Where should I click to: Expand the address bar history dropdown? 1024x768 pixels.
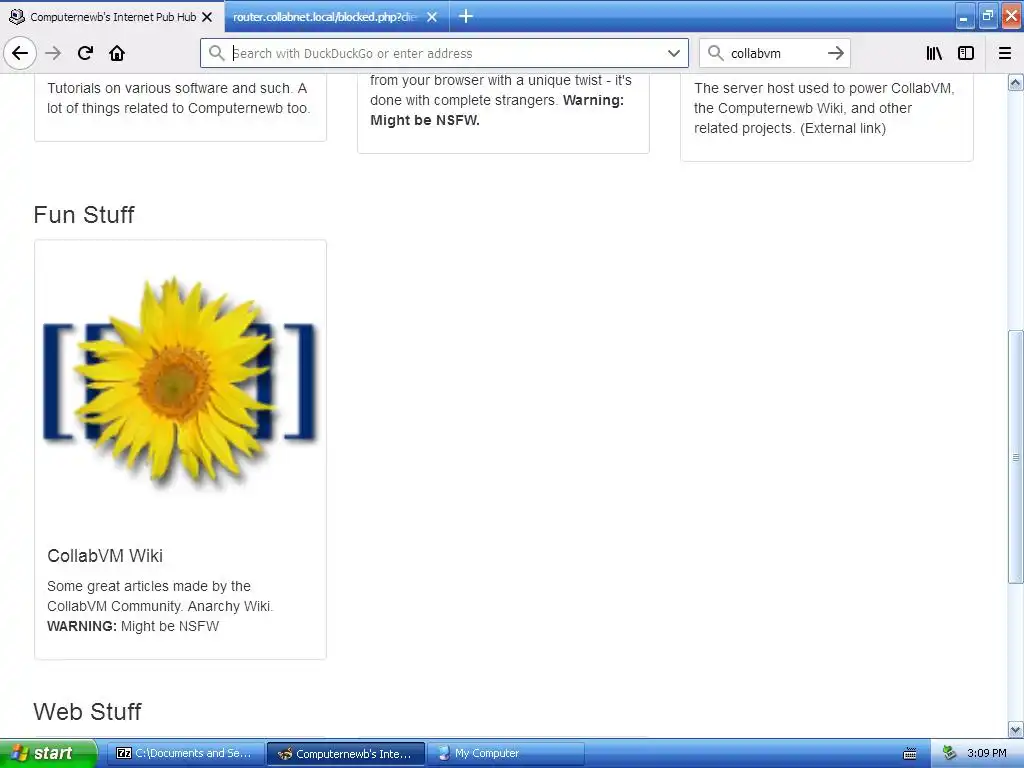tap(674, 53)
